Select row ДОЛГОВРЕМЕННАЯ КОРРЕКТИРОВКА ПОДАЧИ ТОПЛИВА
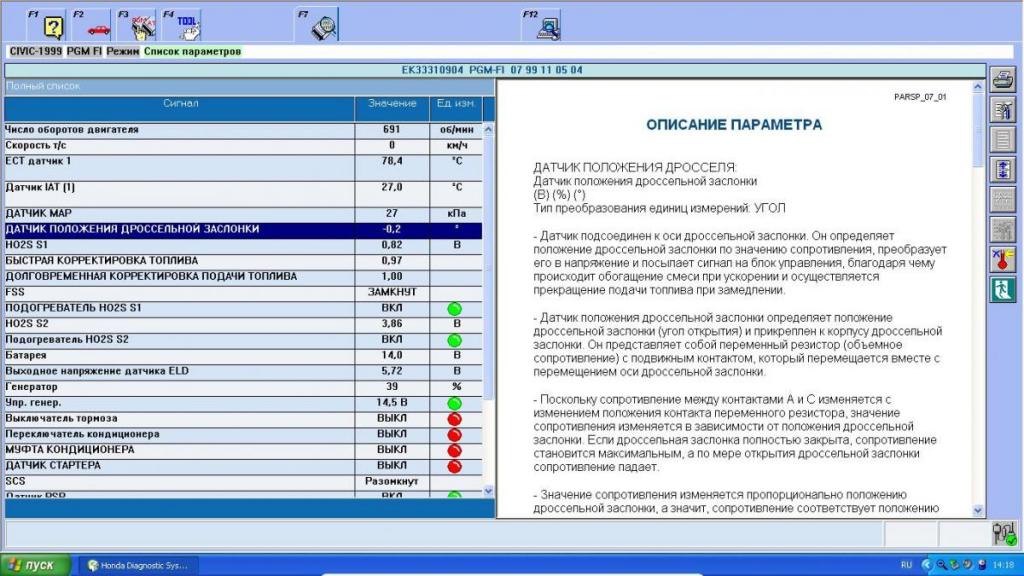 click(x=243, y=276)
